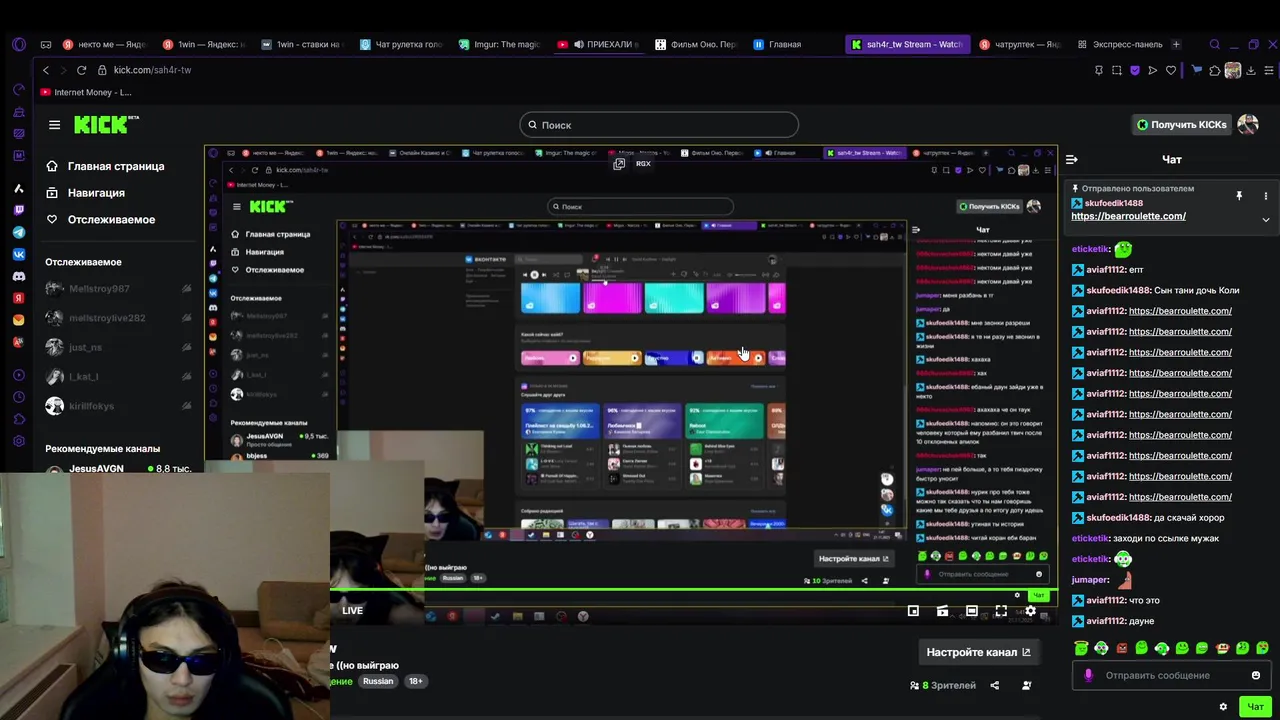Image resolution: width=1280 pixels, height=720 pixels.
Task: Insert the red angry emote
Action: [x=1122, y=648]
